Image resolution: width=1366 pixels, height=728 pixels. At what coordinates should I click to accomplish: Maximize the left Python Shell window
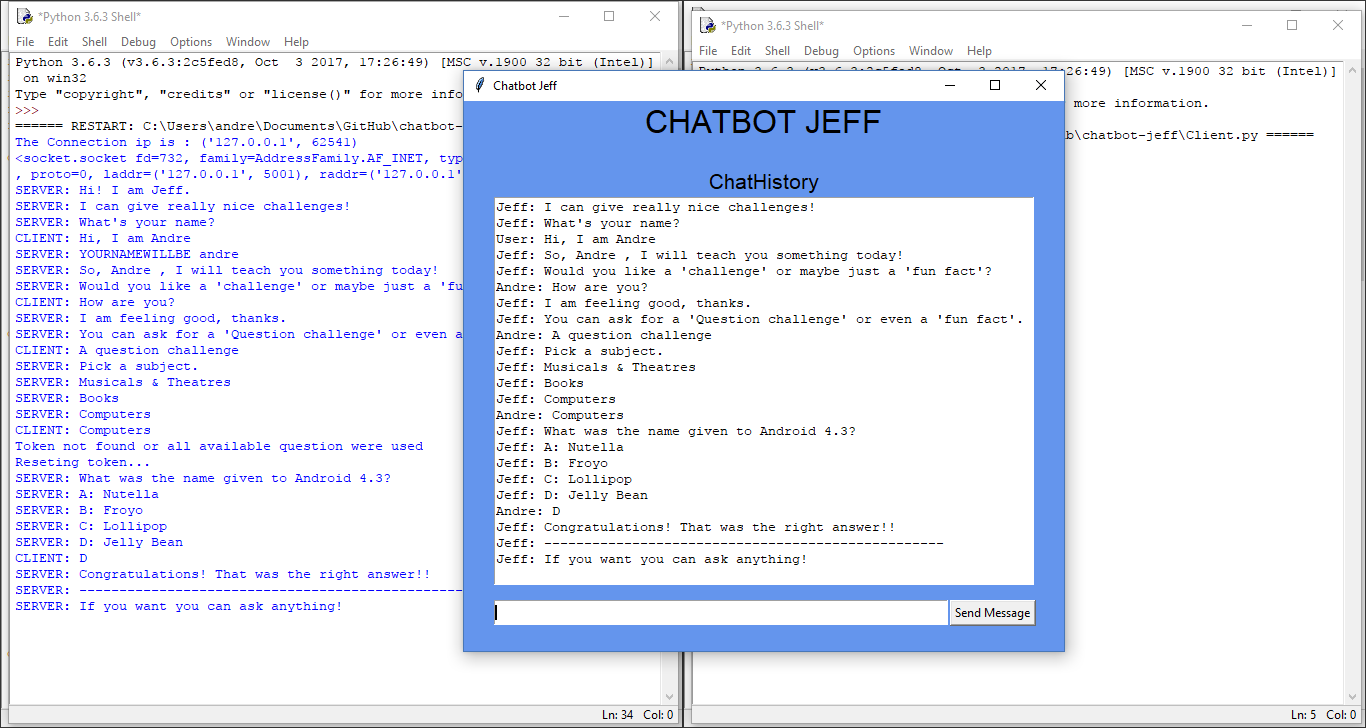tap(609, 16)
